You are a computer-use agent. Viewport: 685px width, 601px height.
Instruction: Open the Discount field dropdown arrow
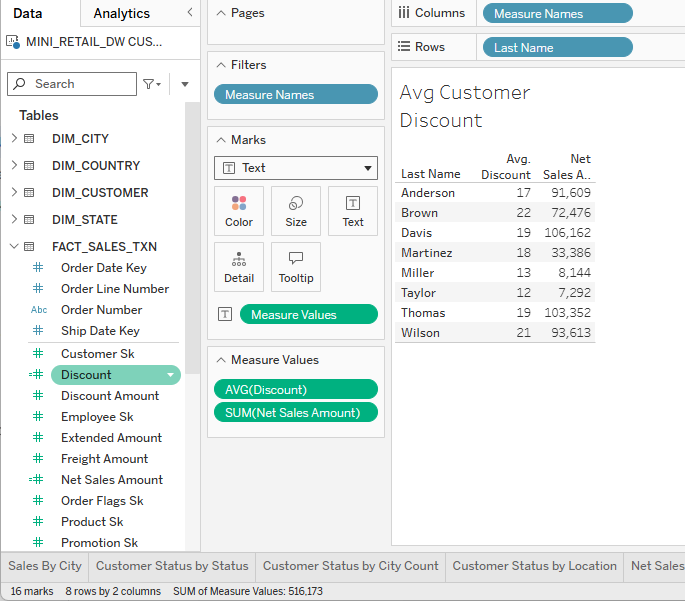point(171,375)
